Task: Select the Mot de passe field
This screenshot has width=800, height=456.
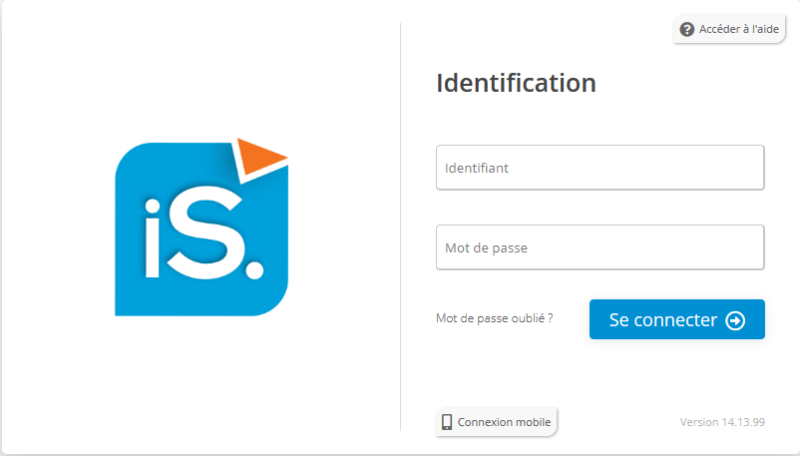Action: [x=600, y=247]
